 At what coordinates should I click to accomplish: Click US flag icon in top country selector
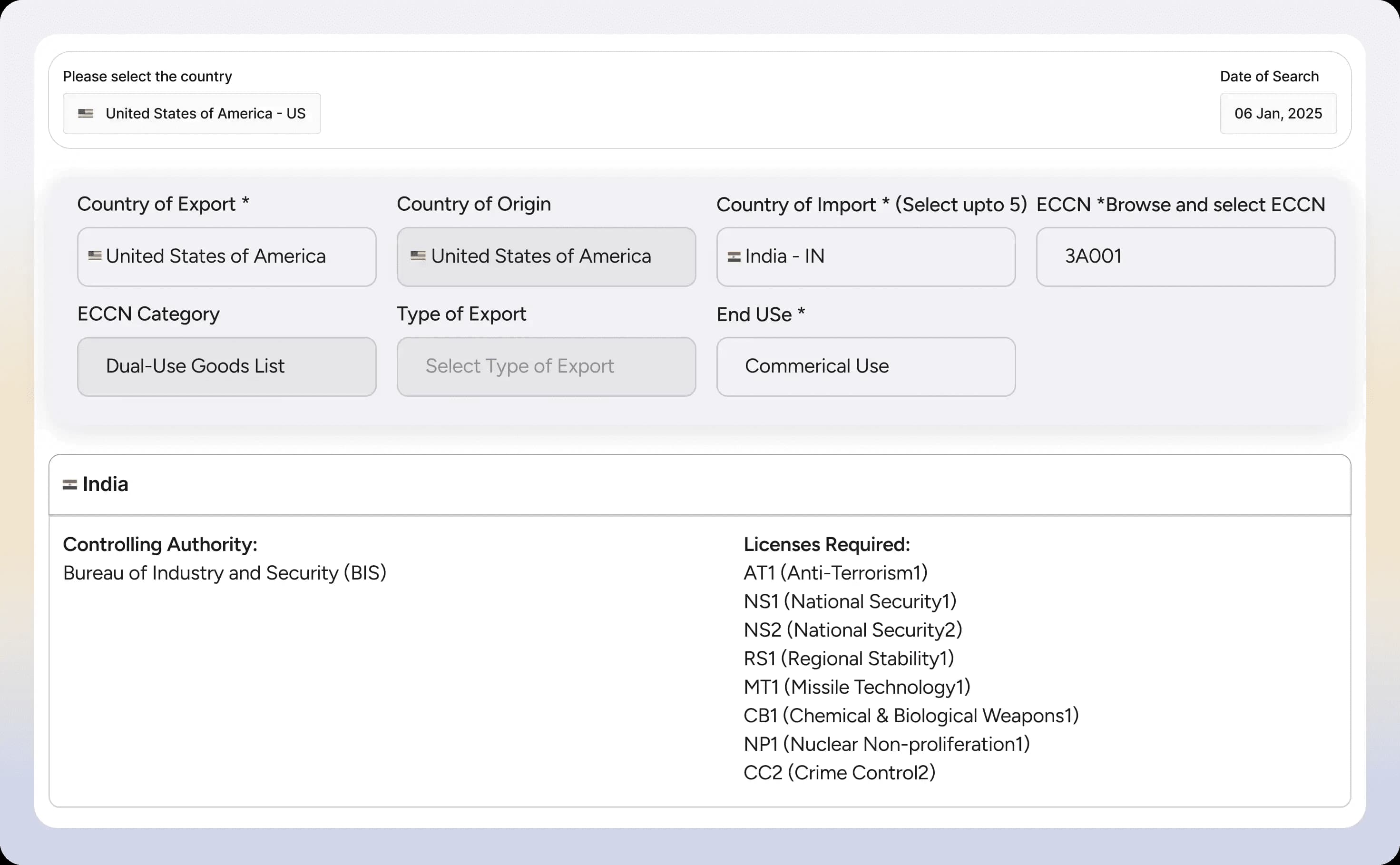pyautogui.click(x=86, y=113)
